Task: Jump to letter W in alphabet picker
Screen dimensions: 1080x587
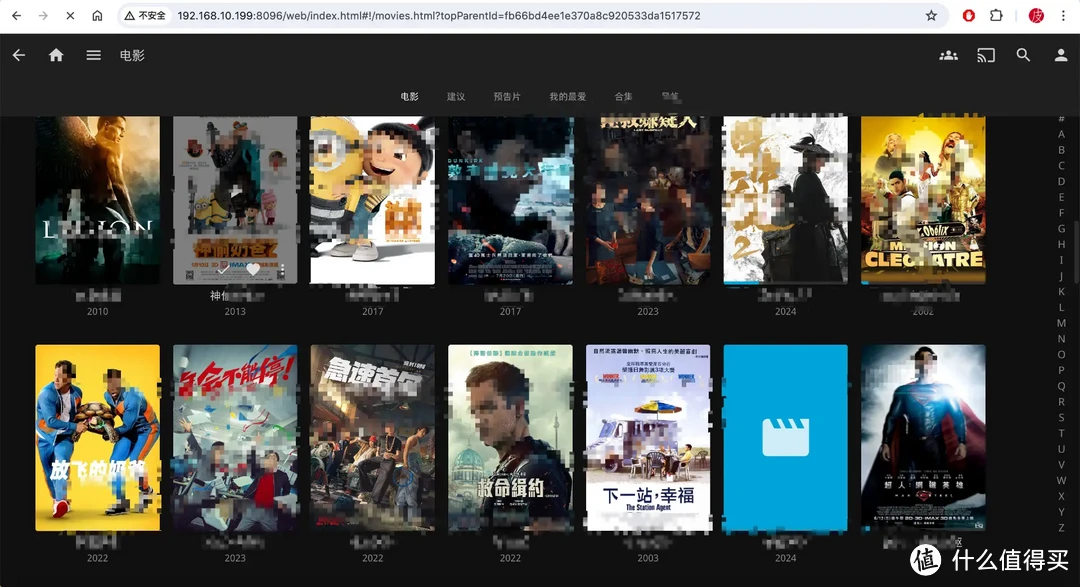Action: pos(1061,480)
